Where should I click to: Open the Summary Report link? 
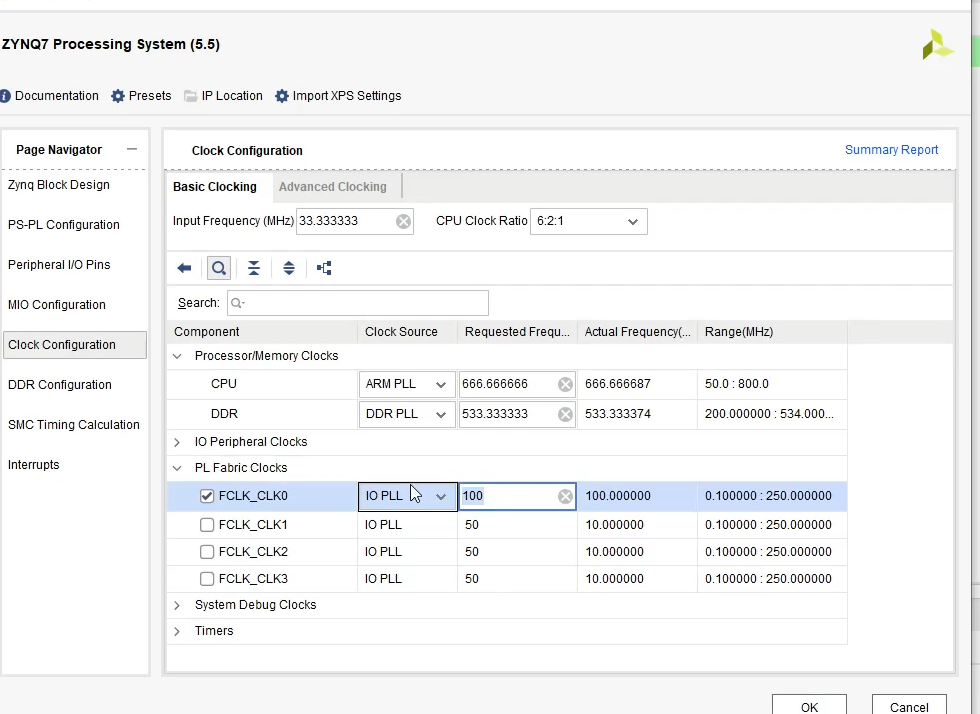click(x=891, y=150)
